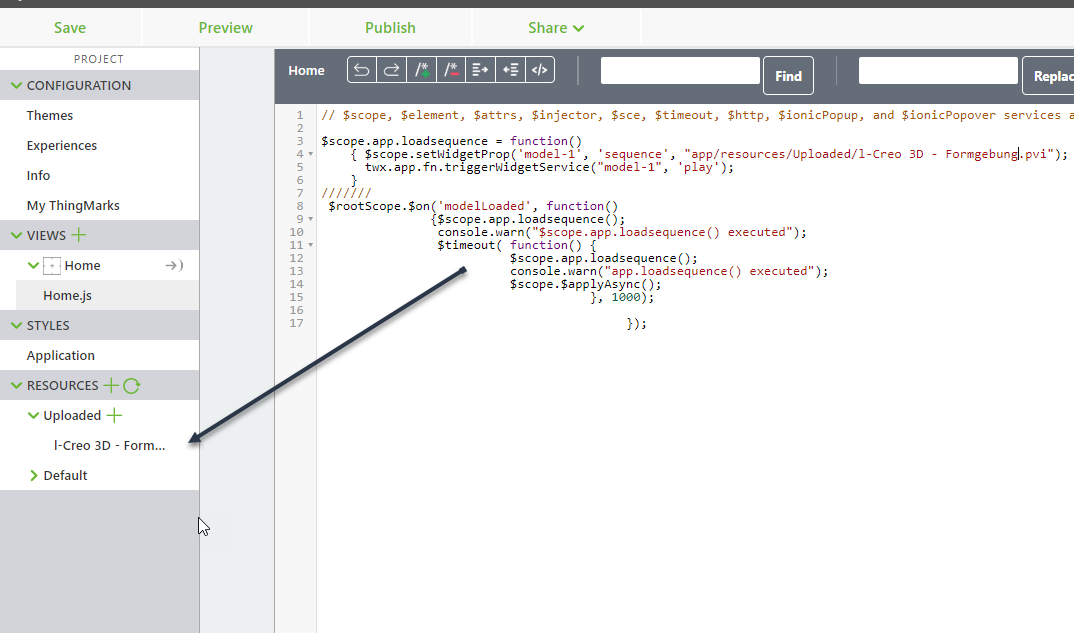The width and height of the screenshot is (1074, 633).
Task: Select the remove comment icon
Action: point(450,69)
